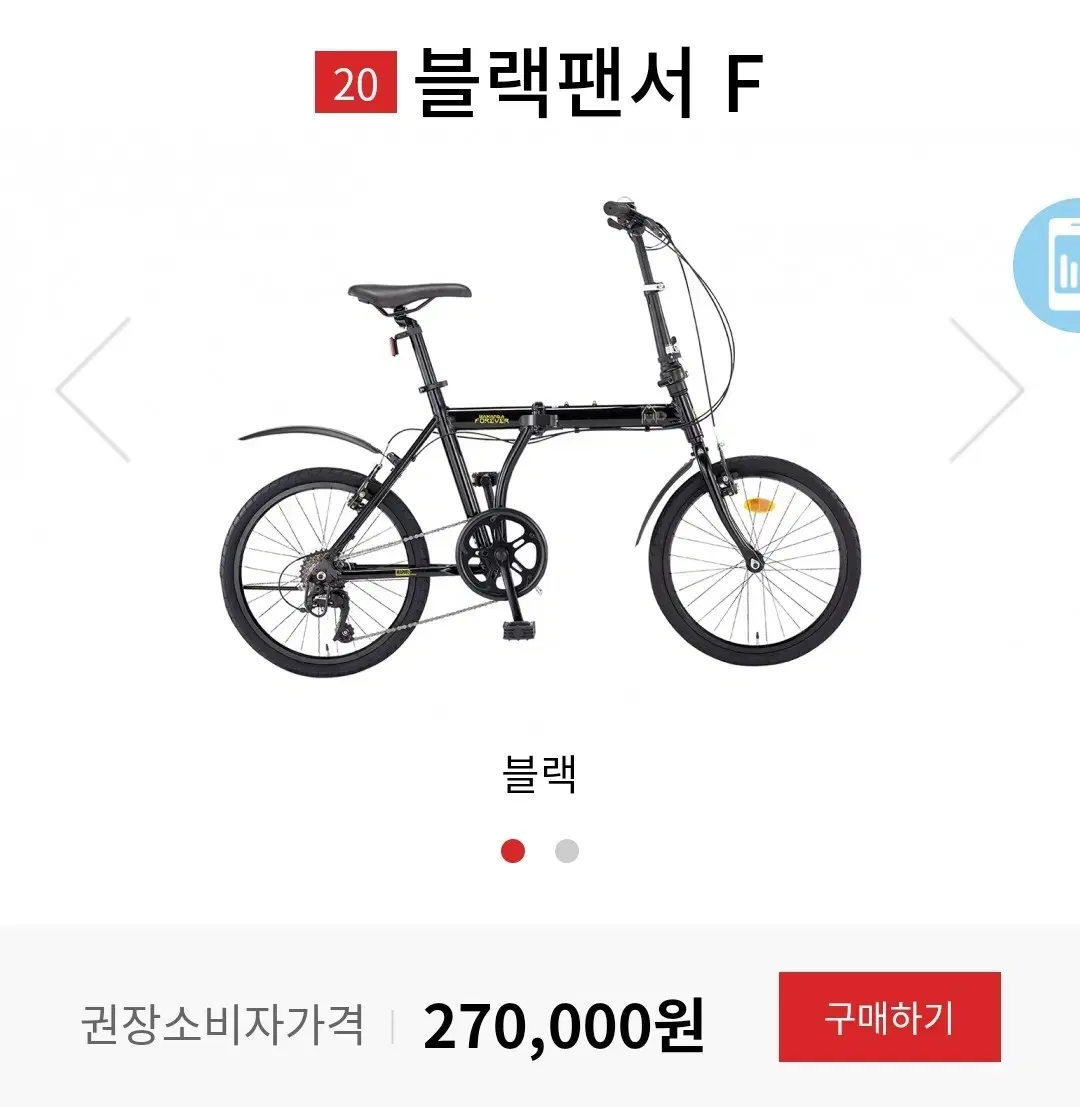Click the 270,000원 price text
Screen dimensions: 1080x1107
coord(563,1024)
